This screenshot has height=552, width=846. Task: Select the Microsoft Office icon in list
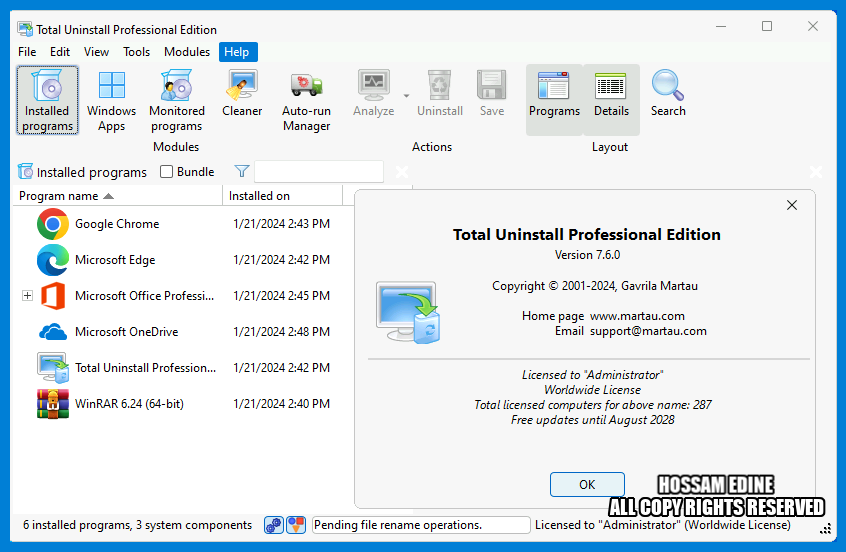52,296
